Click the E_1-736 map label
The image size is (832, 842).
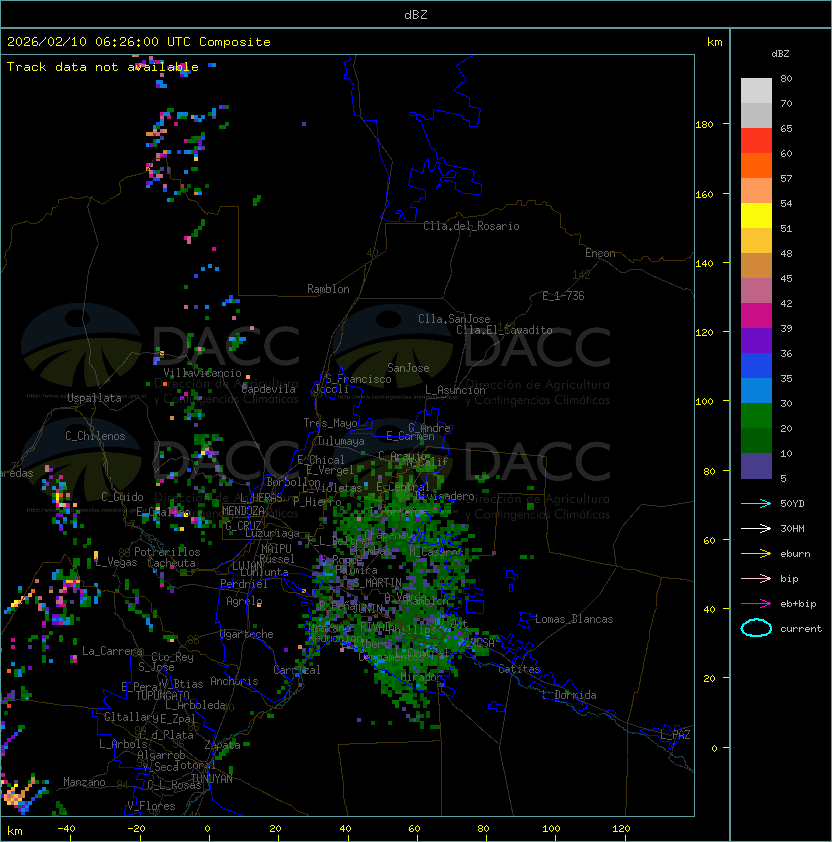click(563, 296)
